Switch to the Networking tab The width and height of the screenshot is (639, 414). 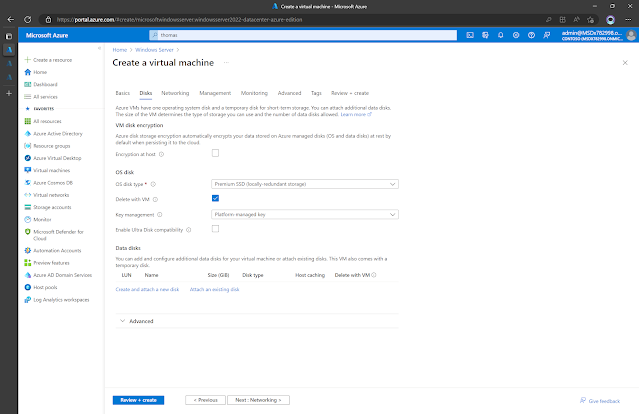[x=175, y=93]
